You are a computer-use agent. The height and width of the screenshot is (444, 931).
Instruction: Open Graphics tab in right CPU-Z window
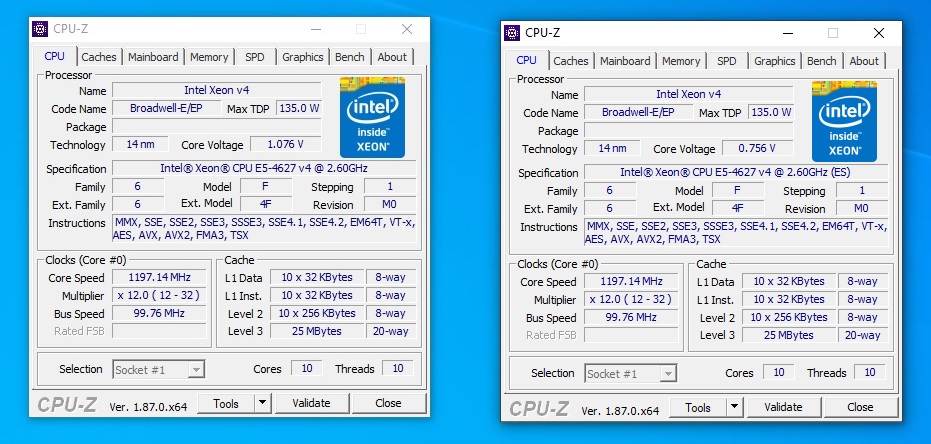click(775, 61)
